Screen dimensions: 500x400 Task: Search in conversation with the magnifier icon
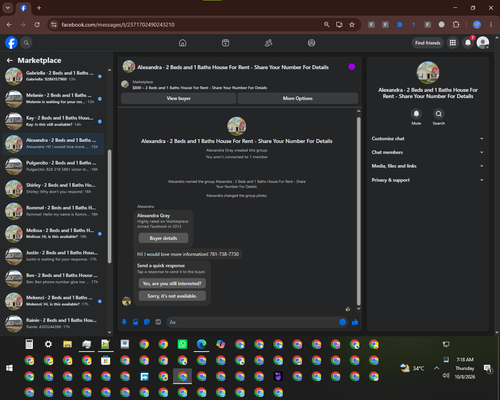(439, 114)
